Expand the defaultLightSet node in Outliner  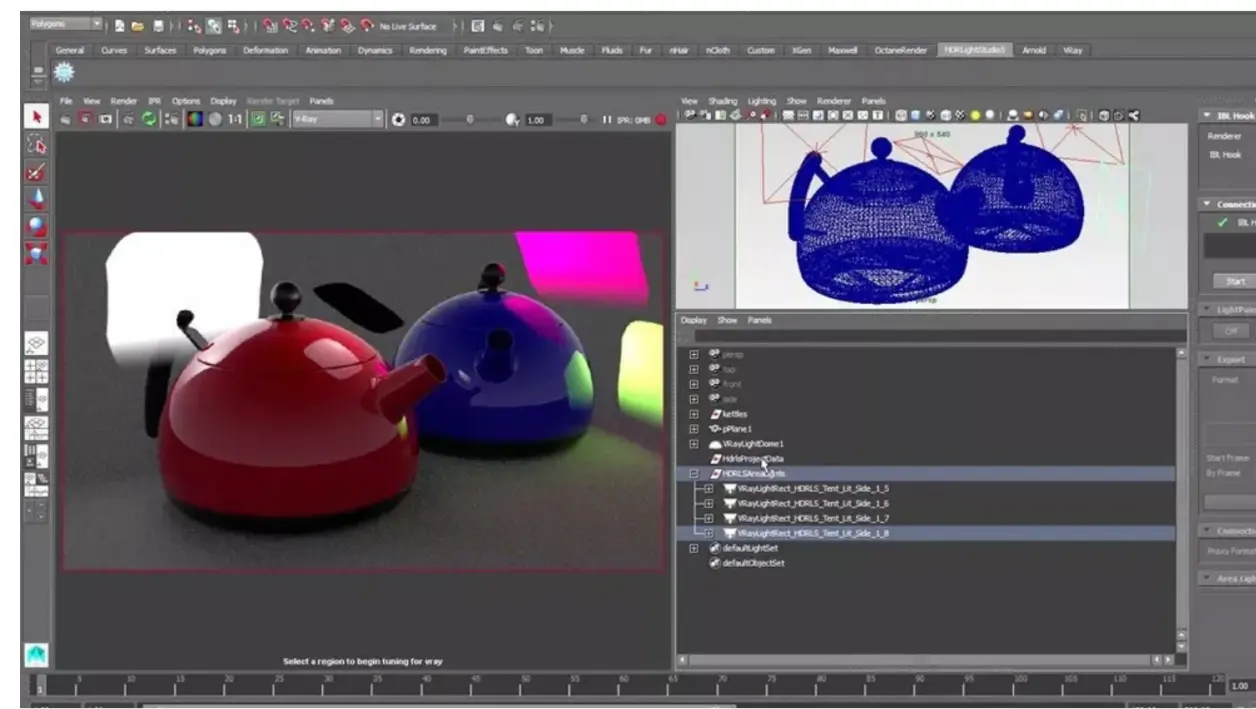pyautogui.click(x=694, y=548)
